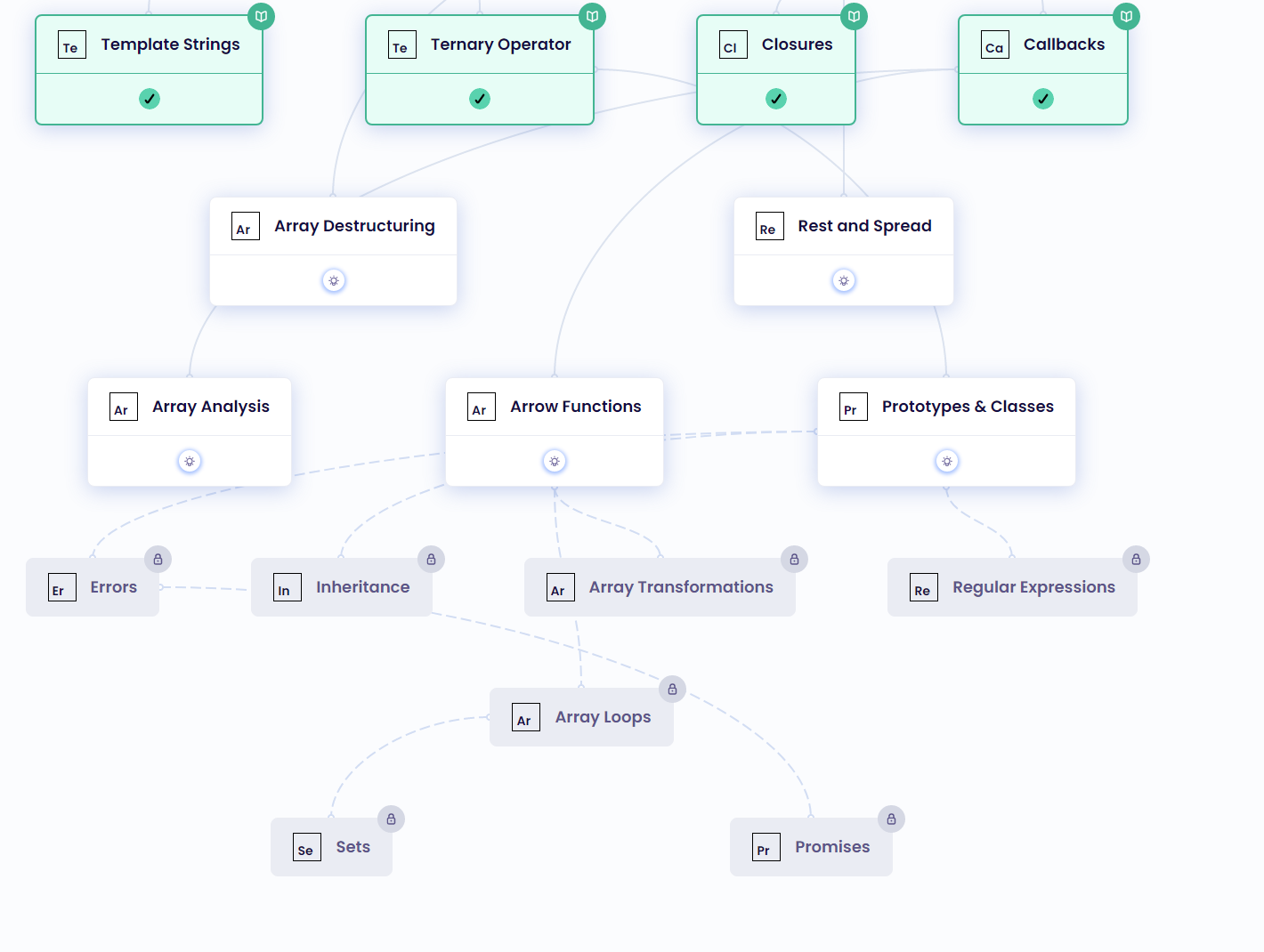
Task: Click the lock icon on Errors node
Action: 158,559
